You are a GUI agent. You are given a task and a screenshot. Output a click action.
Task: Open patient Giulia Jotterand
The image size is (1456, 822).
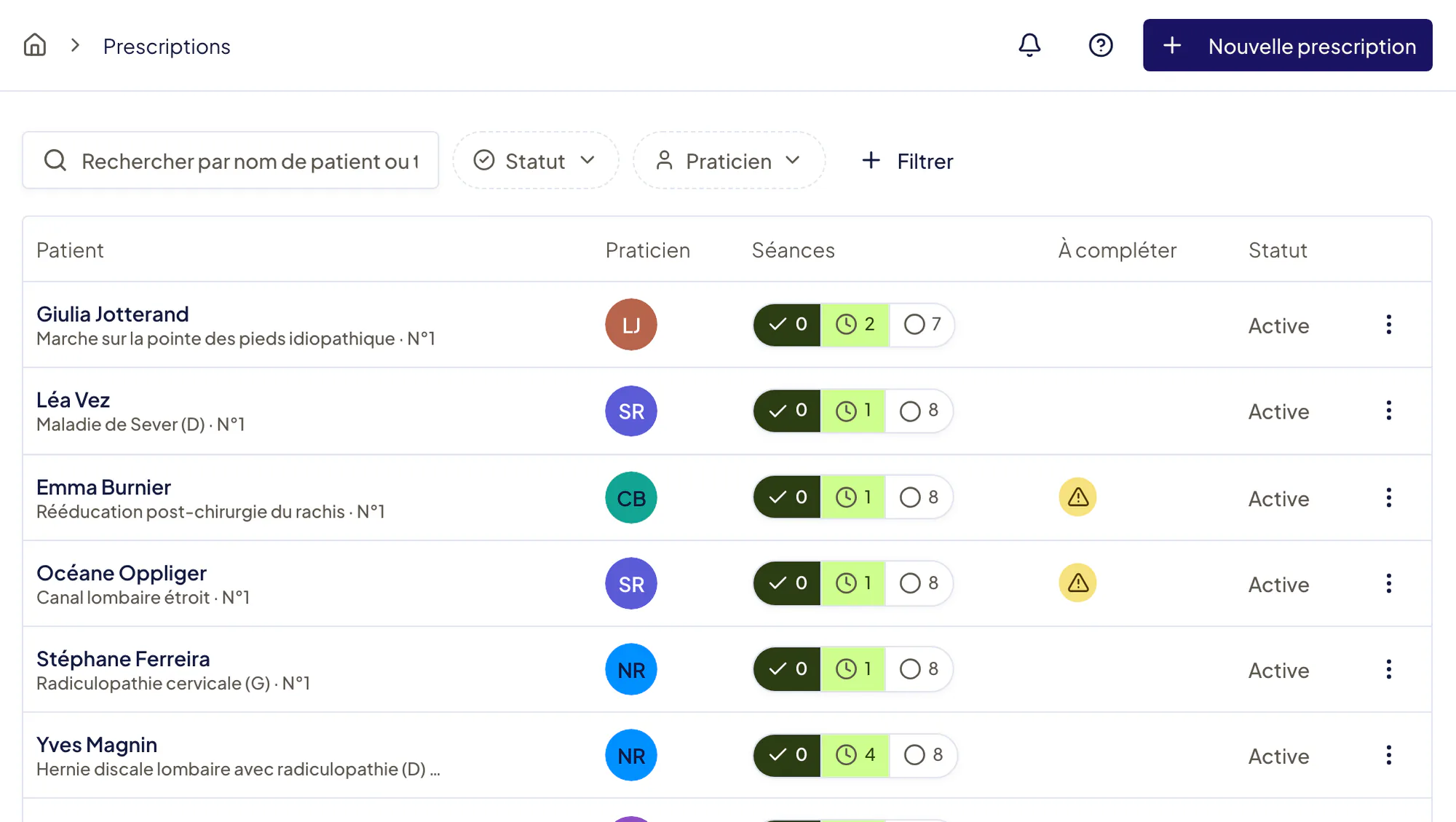pyautogui.click(x=113, y=314)
